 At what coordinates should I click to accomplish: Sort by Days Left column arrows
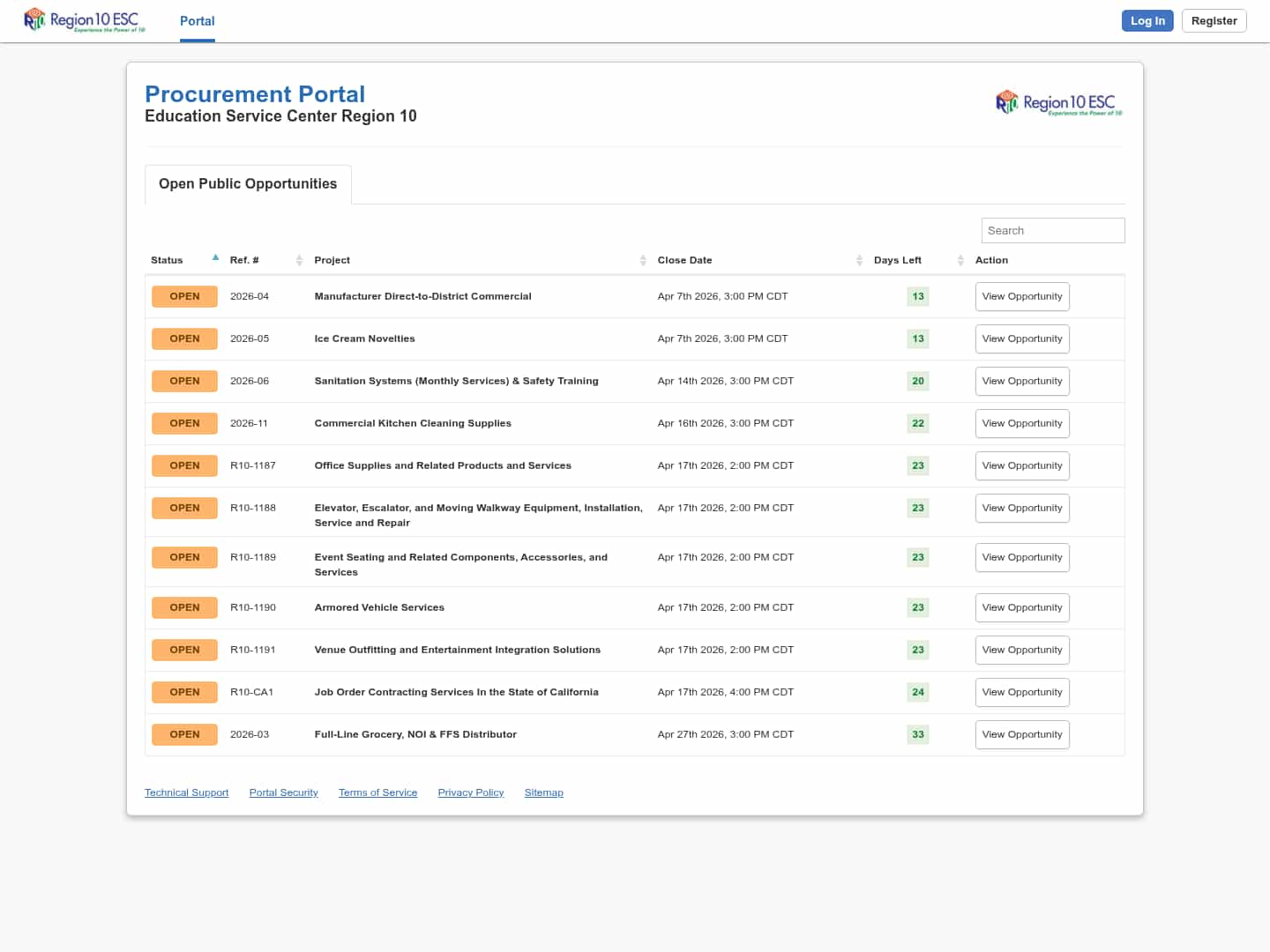960,260
